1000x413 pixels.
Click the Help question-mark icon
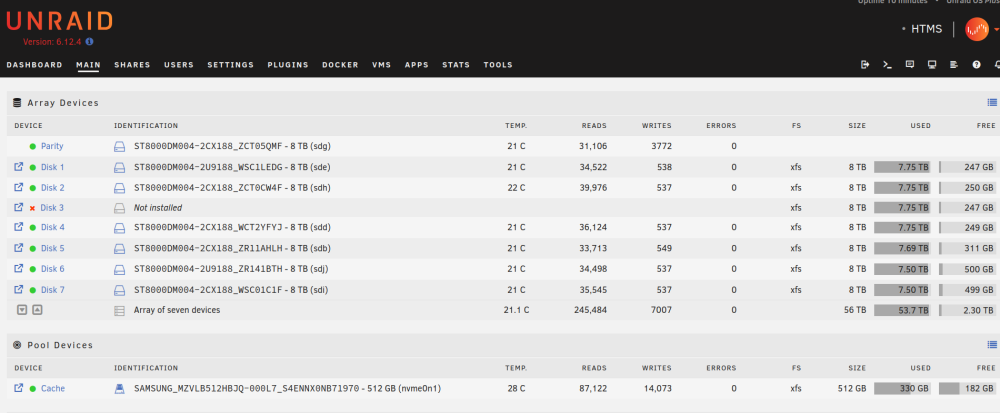pyautogui.click(x=976, y=64)
